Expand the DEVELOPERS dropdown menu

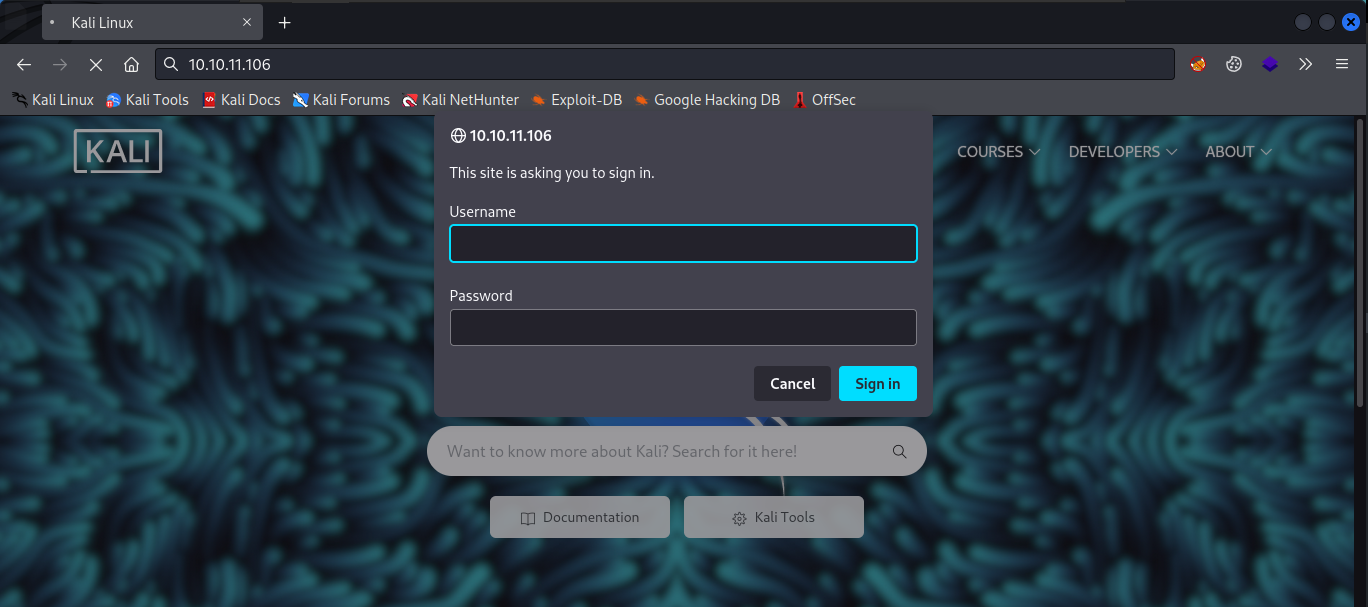pos(1122,152)
